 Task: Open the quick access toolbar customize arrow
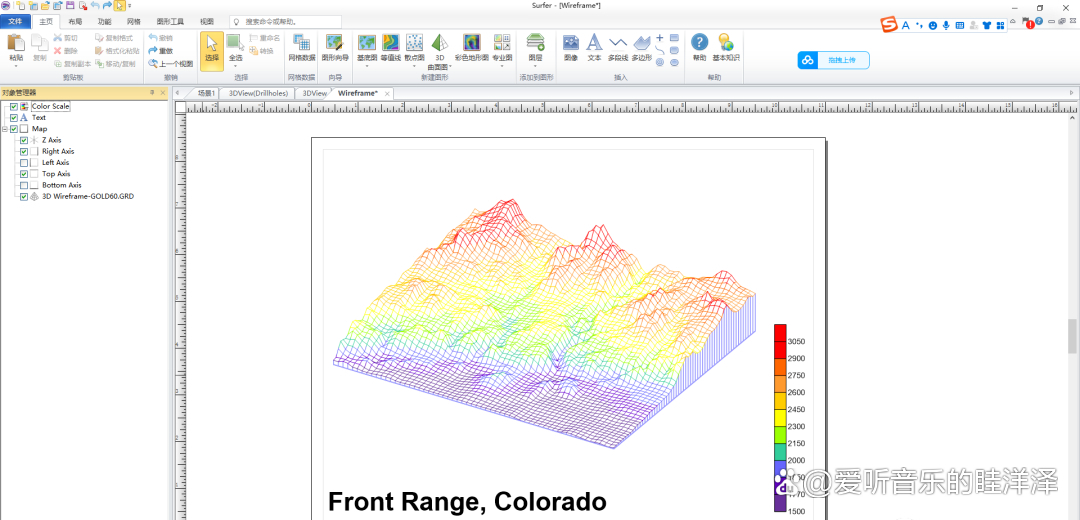click(129, 6)
